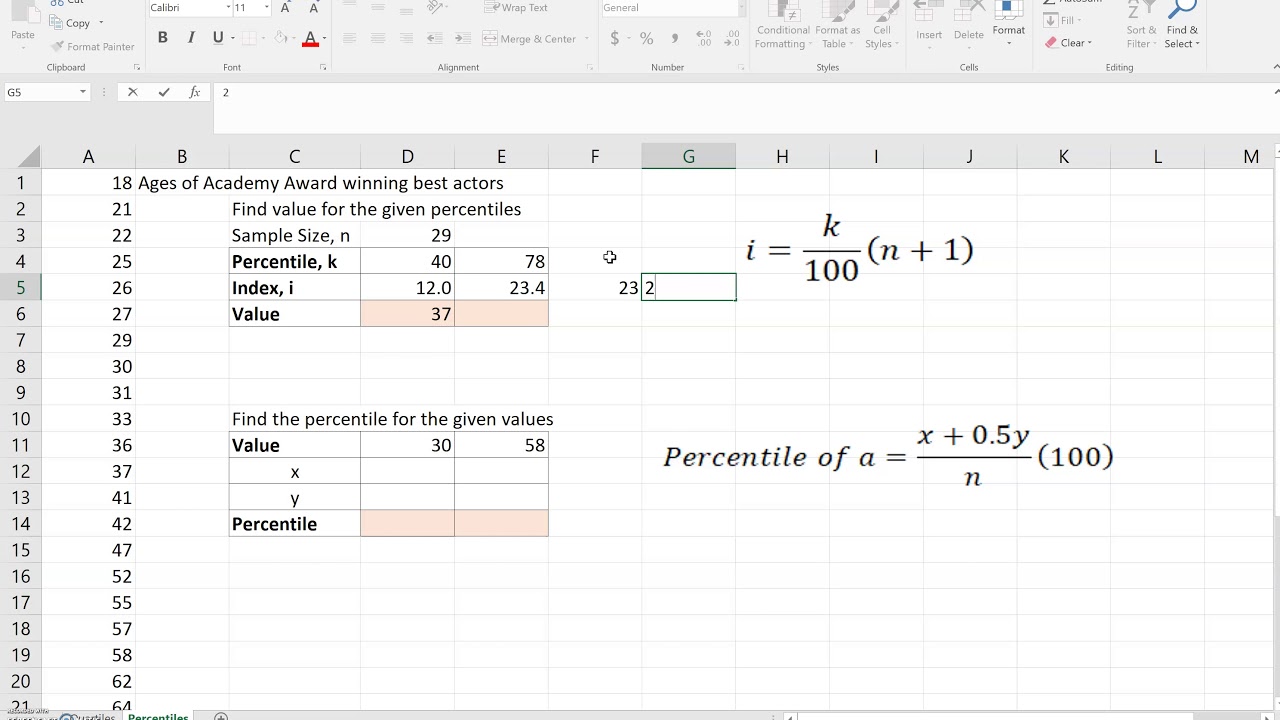Screen dimensions: 1280x720
Task: Increase the indent
Action: click(x=461, y=38)
